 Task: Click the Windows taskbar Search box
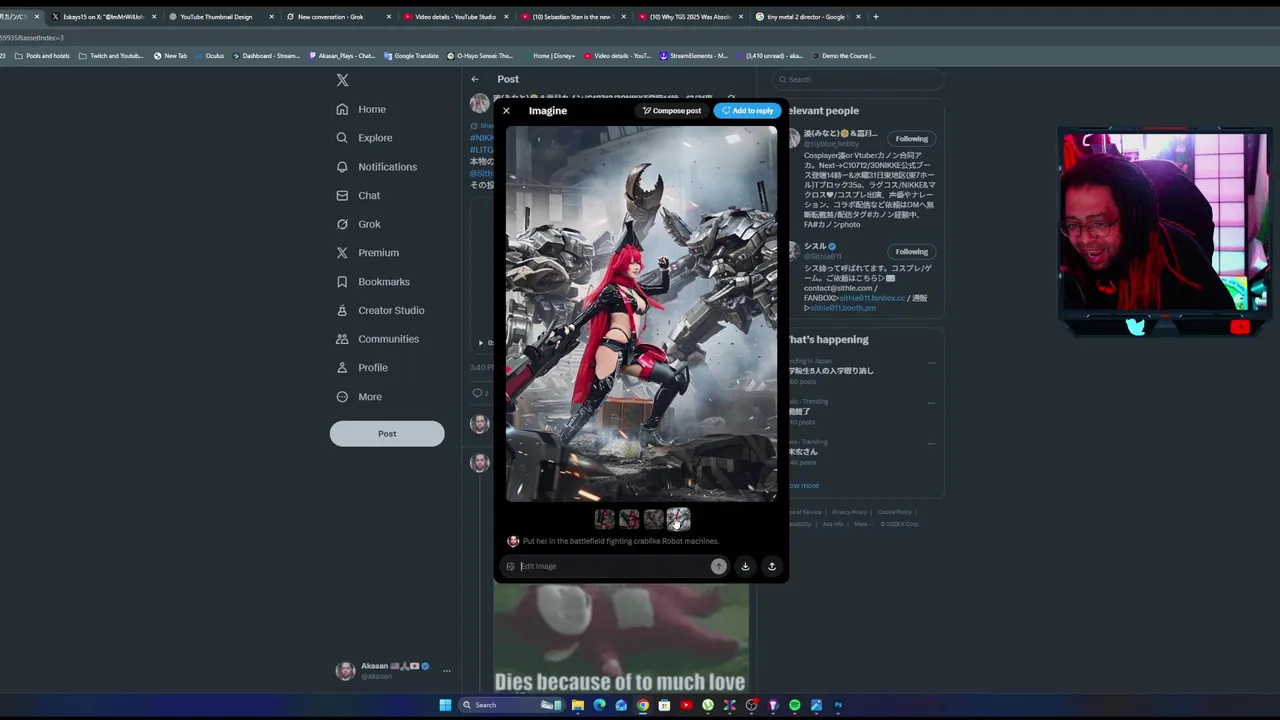click(x=512, y=705)
